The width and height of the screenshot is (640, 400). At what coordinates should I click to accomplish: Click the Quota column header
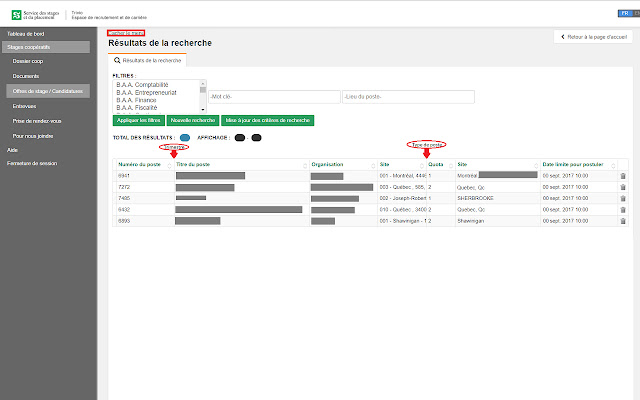436,164
